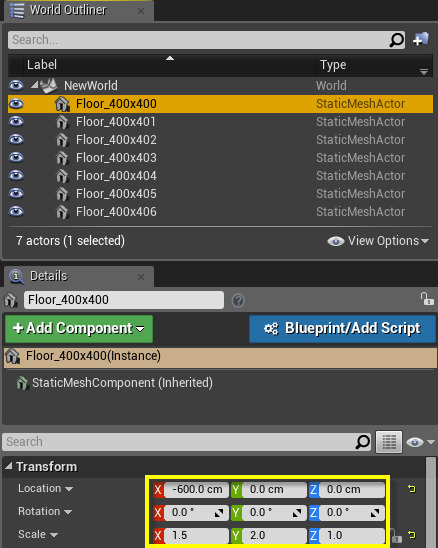Screen dimensions: 438x548
Task: Open the Rotation type dropdown
Action: (x=45, y=512)
